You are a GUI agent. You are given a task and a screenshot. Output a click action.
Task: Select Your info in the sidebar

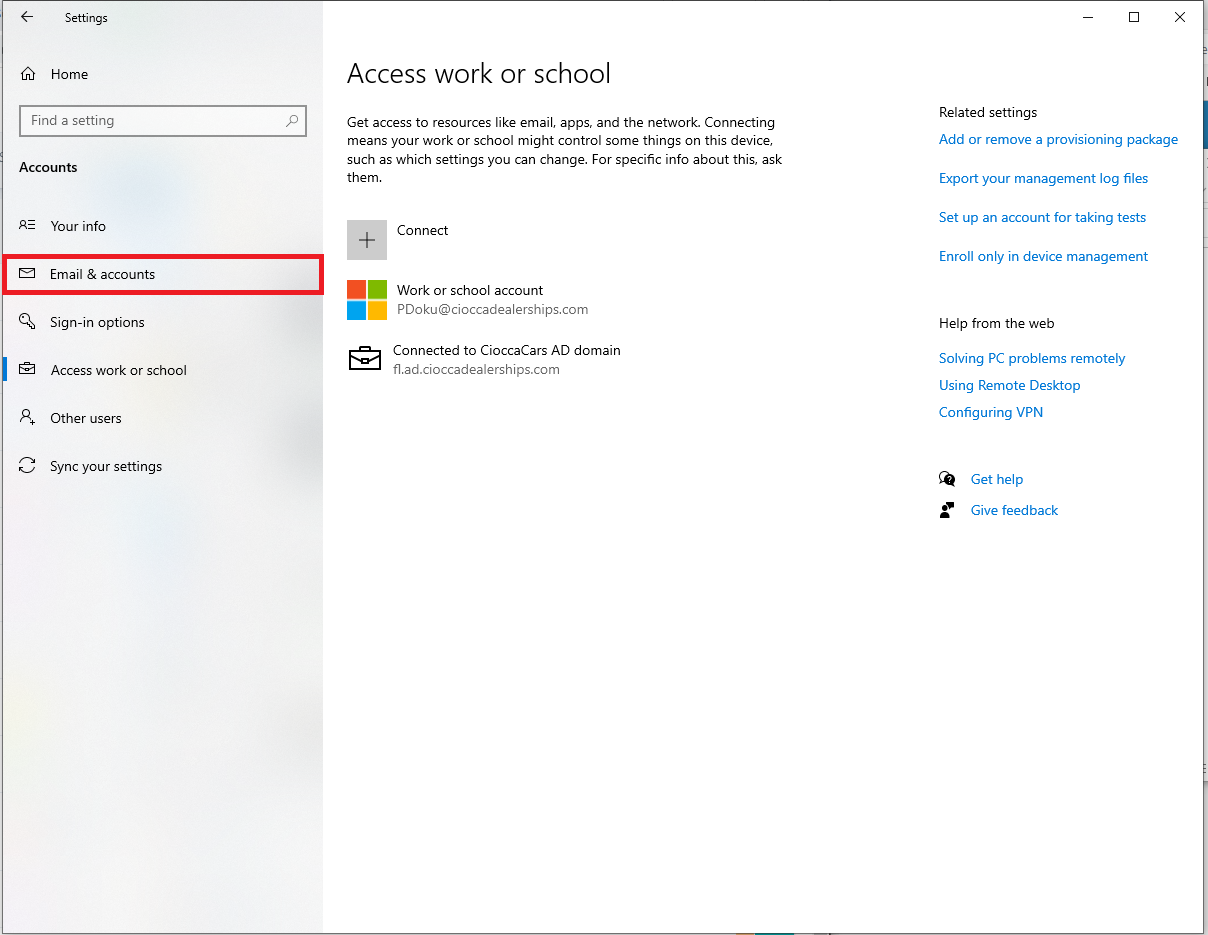coord(163,226)
